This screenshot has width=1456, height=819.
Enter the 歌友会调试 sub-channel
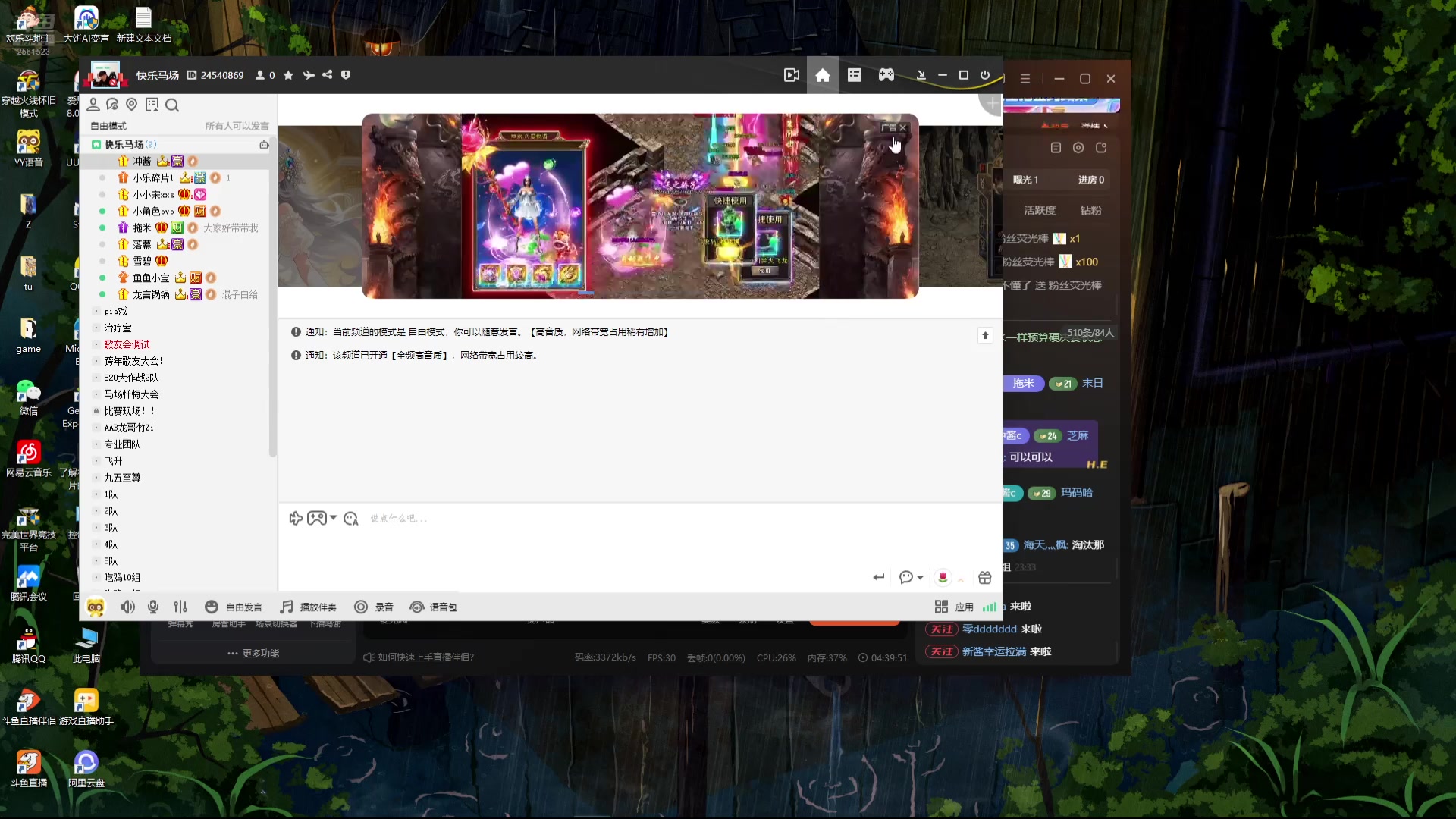pos(127,344)
